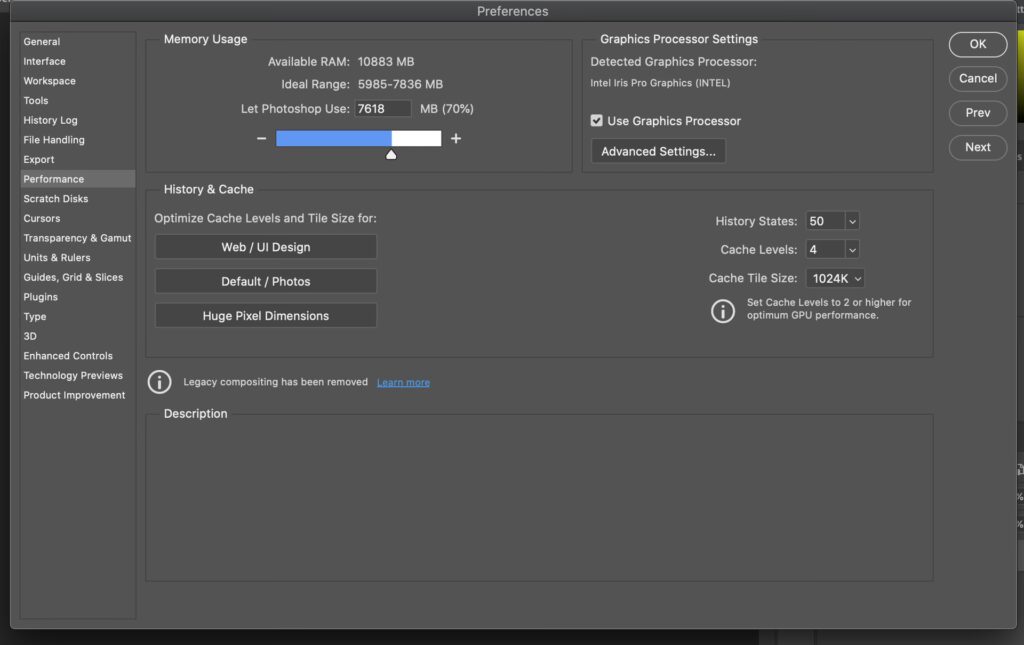The height and width of the screenshot is (645, 1024).
Task: Choose the Web / UI Design optimization
Action: tap(266, 247)
